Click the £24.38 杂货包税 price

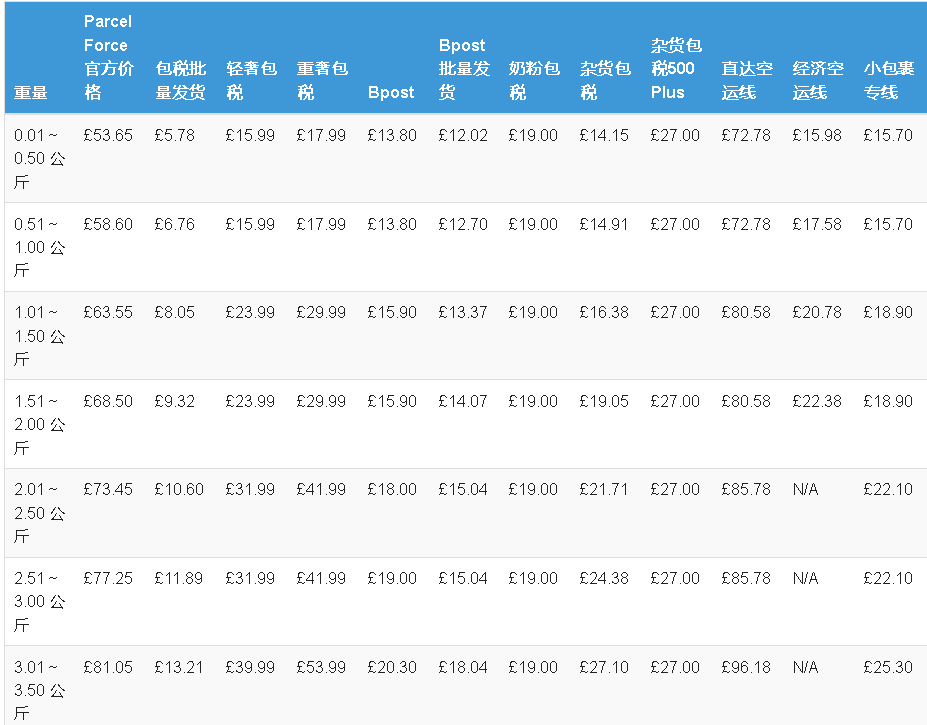click(x=604, y=578)
